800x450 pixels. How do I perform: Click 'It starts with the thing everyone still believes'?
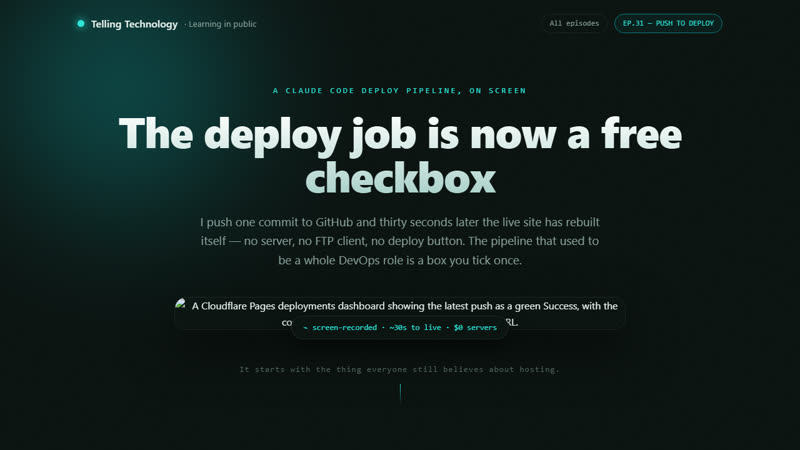pos(399,369)
